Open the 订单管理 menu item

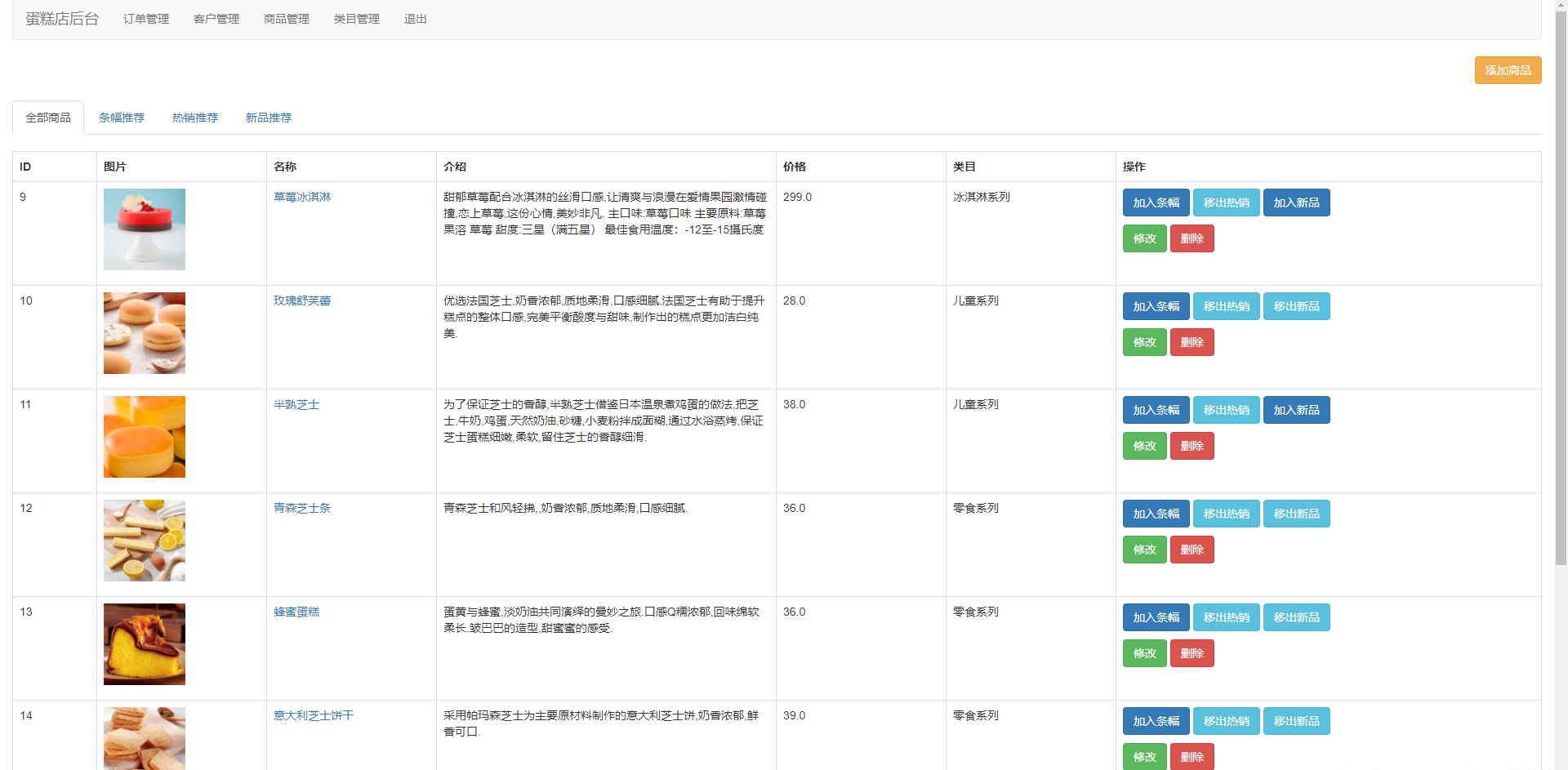tap(145, 19)
